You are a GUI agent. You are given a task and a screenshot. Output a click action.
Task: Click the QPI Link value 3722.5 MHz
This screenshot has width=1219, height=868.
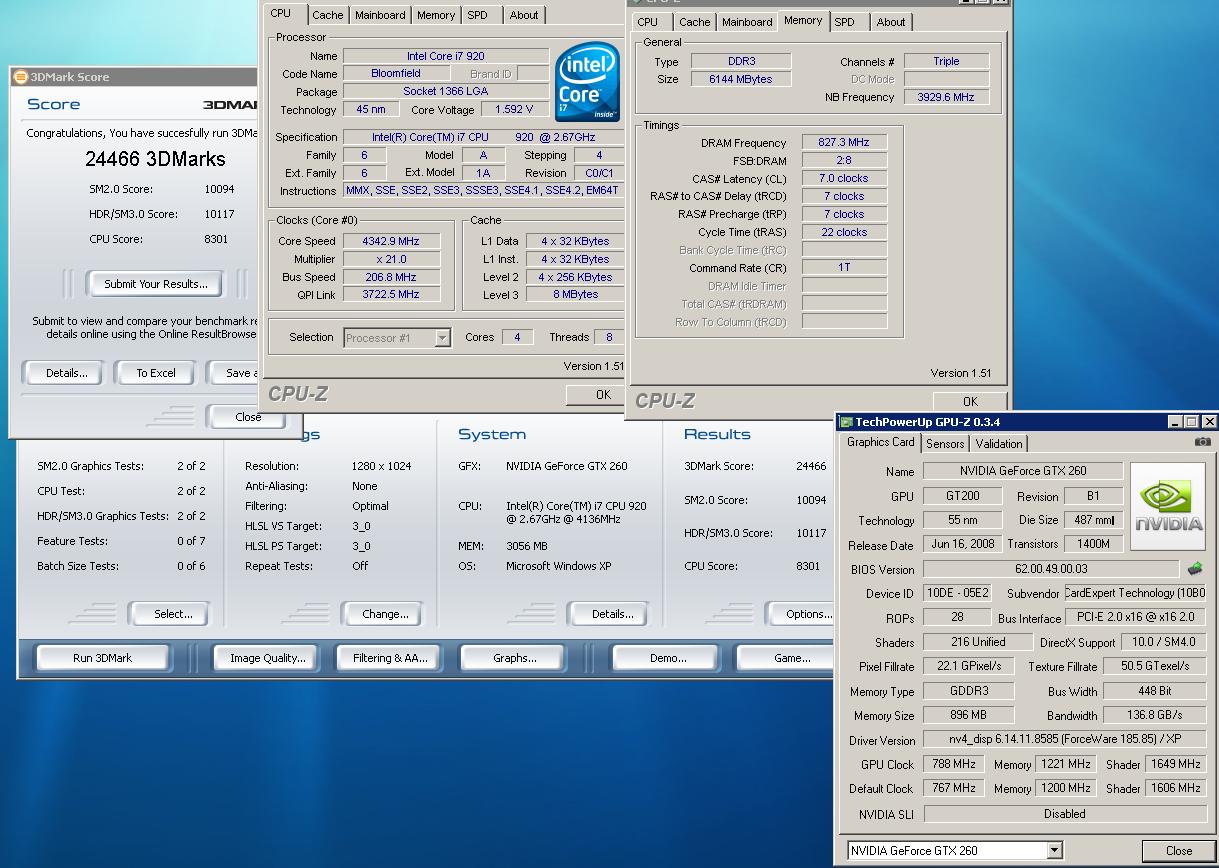point(391,295)
